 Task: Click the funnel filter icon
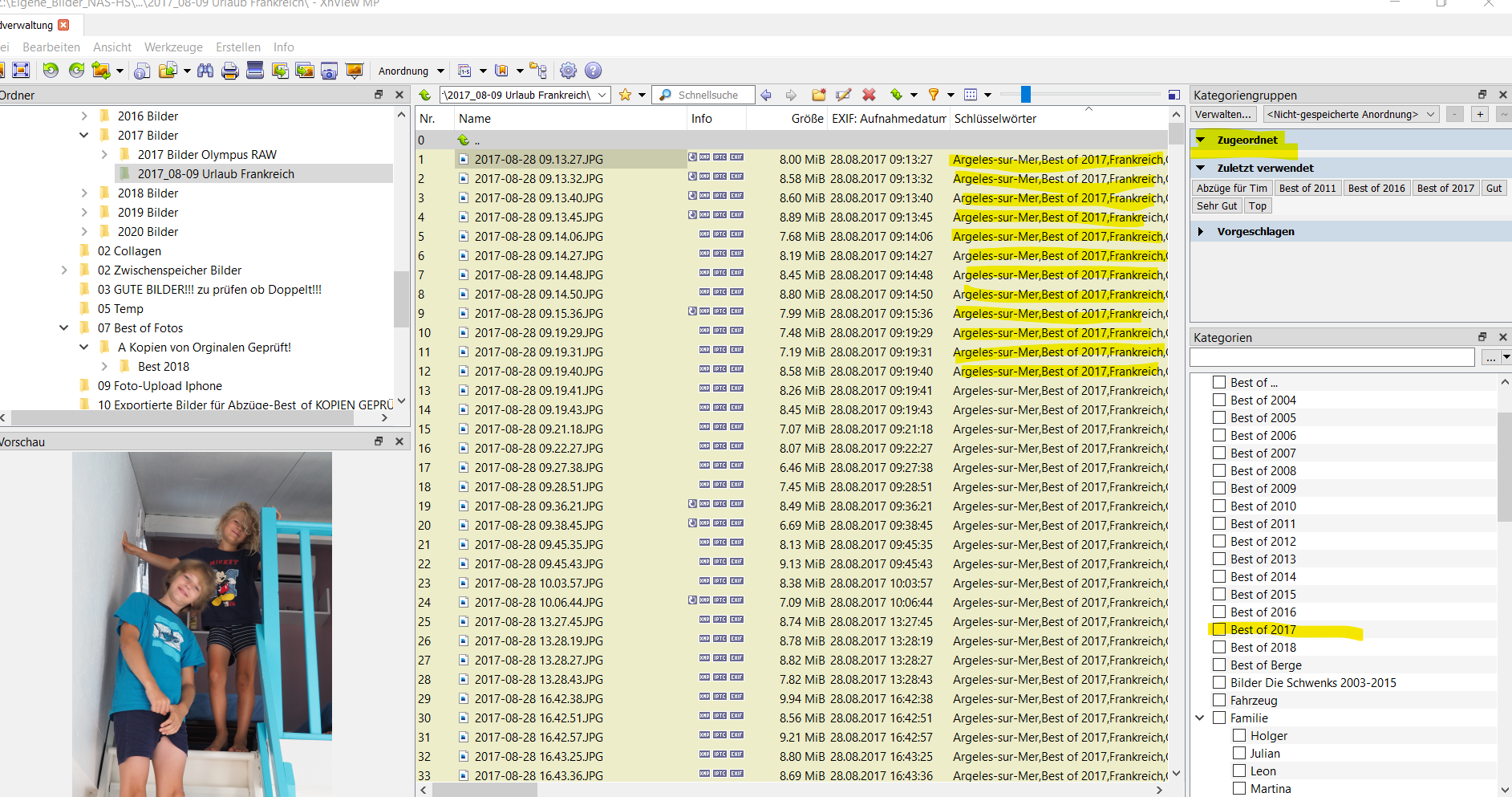tap(934, 95)
